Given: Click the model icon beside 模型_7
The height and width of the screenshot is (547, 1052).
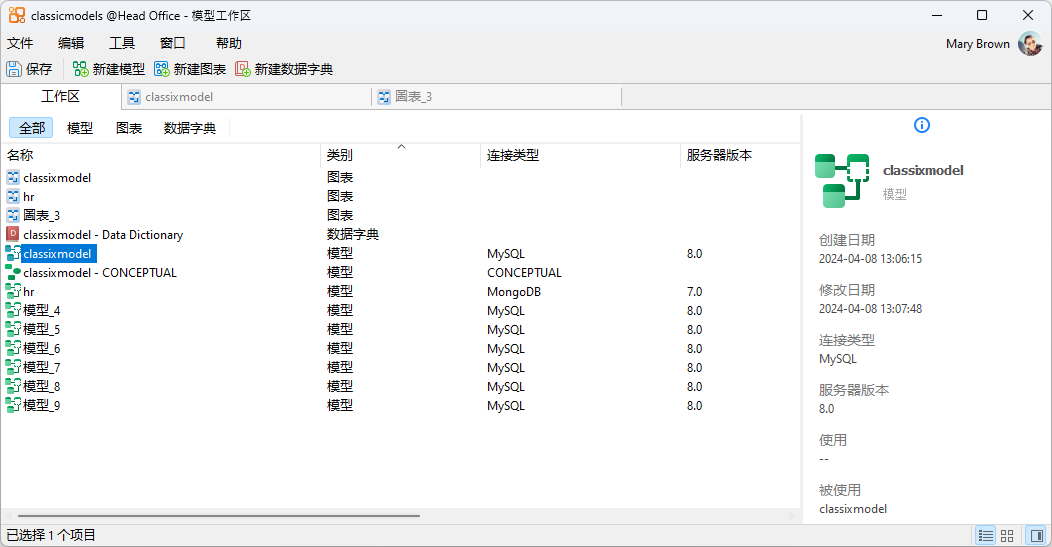Looking at the screenshot, I should [13, 367].
